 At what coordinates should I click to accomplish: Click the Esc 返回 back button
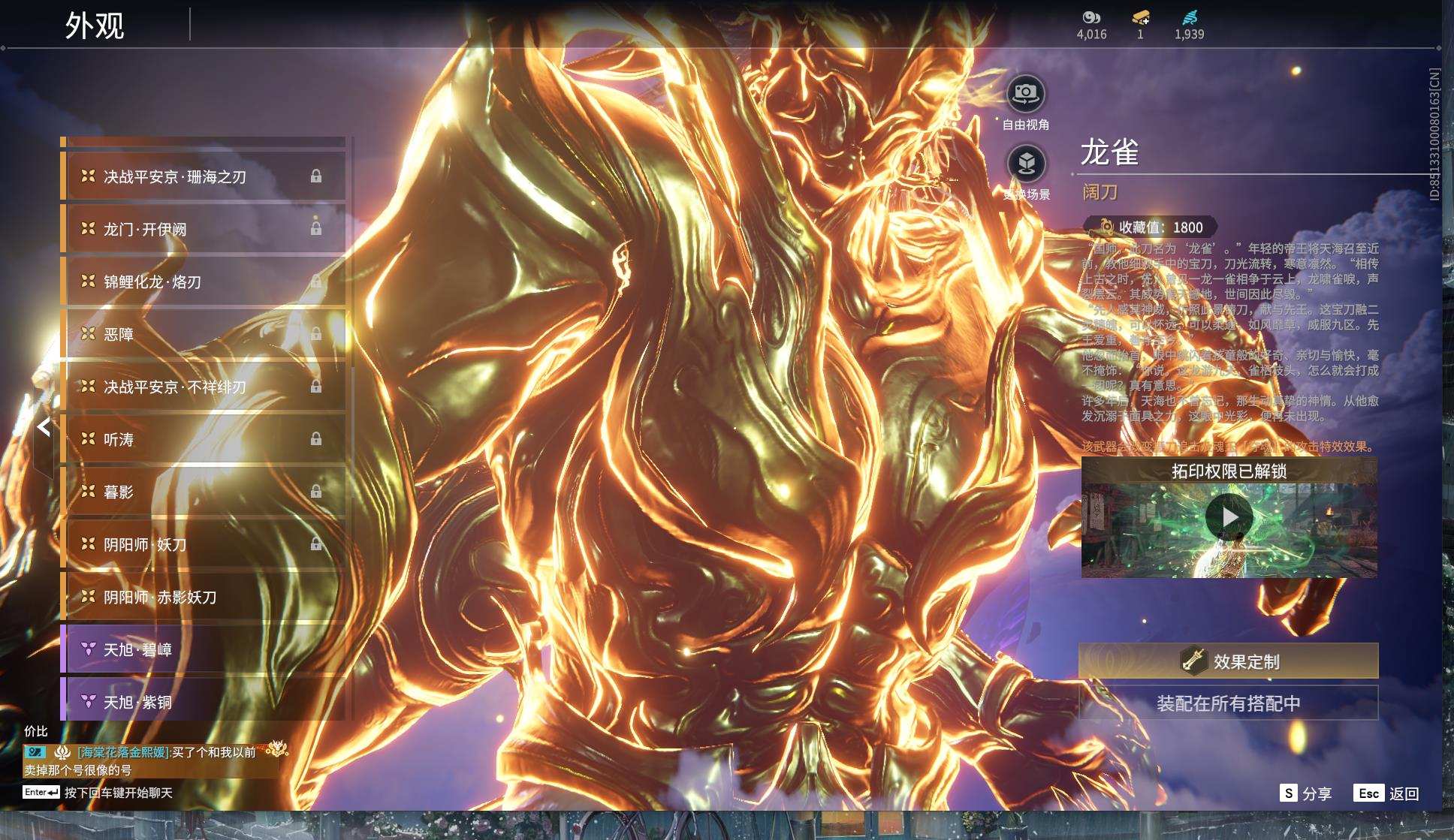(1386, 793)
